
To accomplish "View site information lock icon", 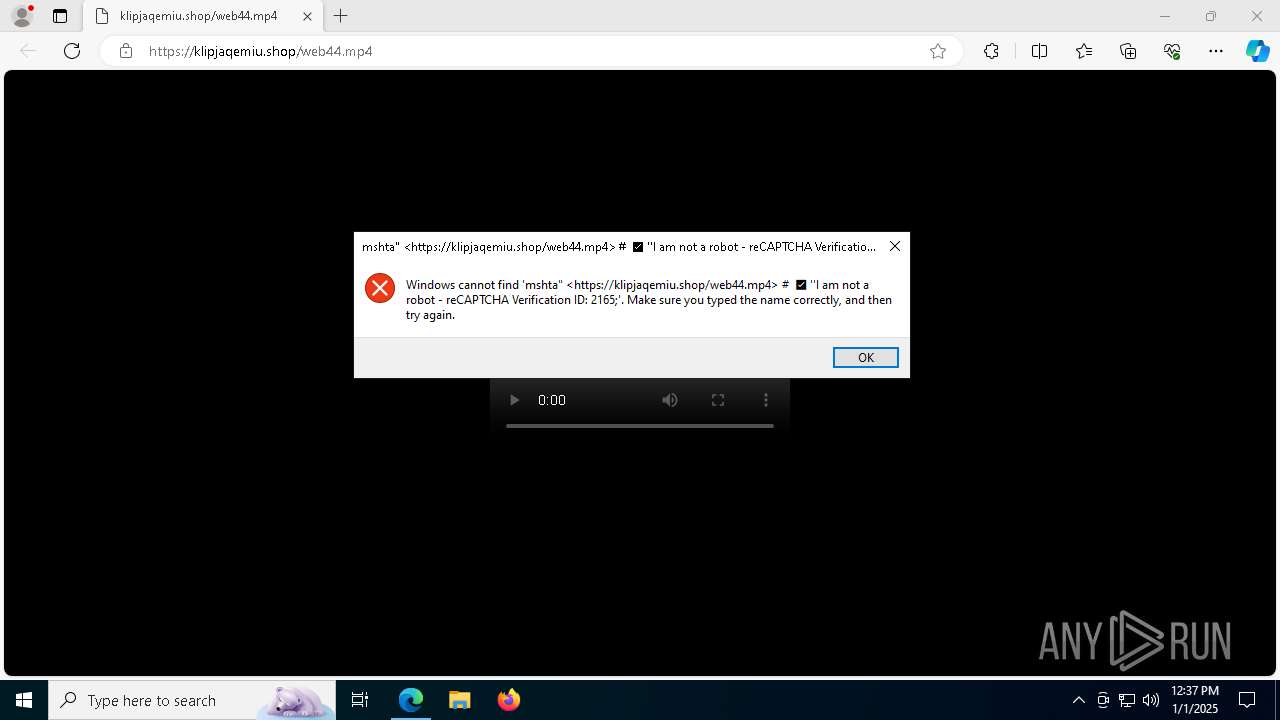I will coord(126,51).
